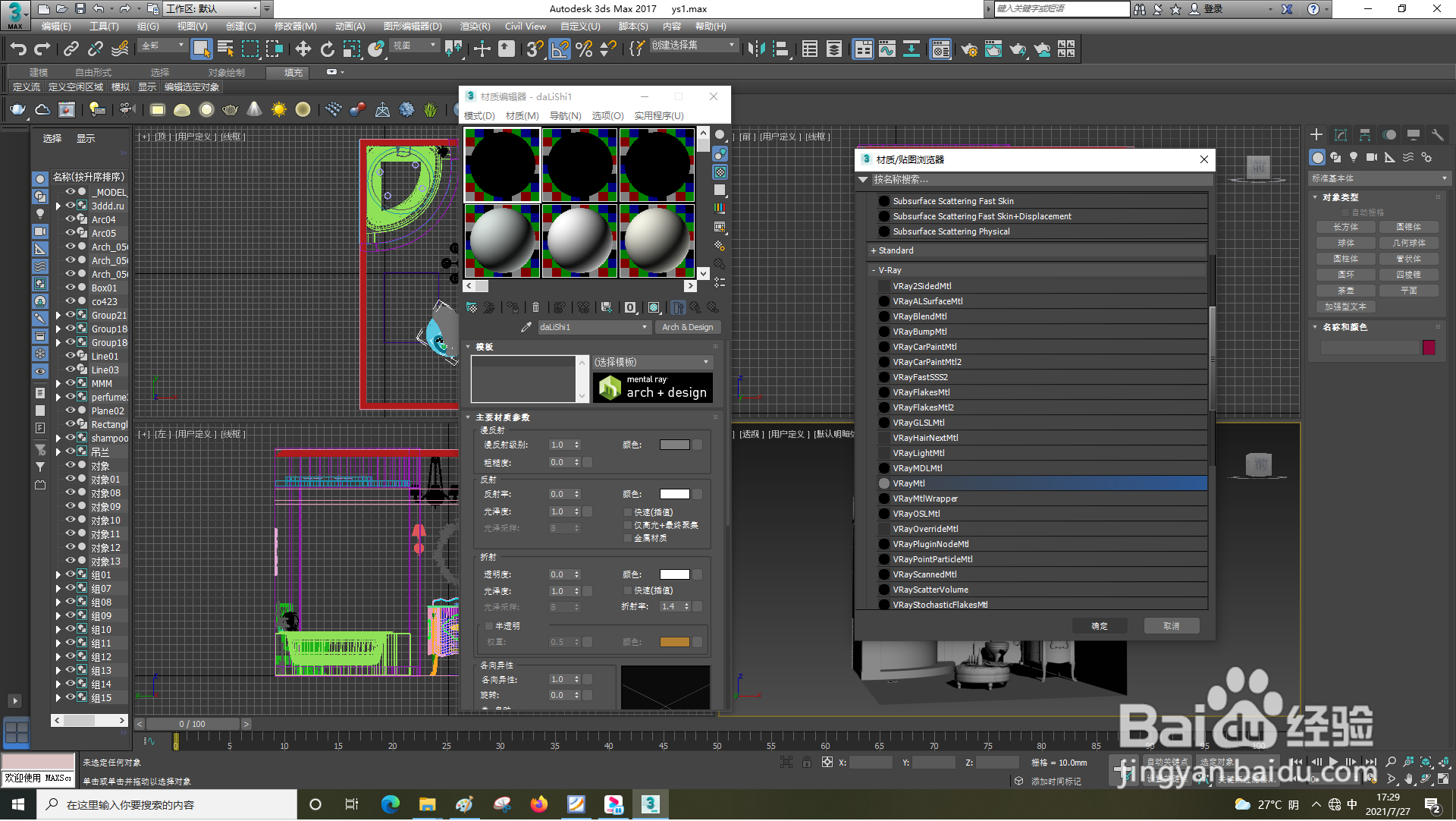Click Go to Parent icon
Image resolution: width=1456 pixels, height=821 pixels.
(x=695, y=307)
